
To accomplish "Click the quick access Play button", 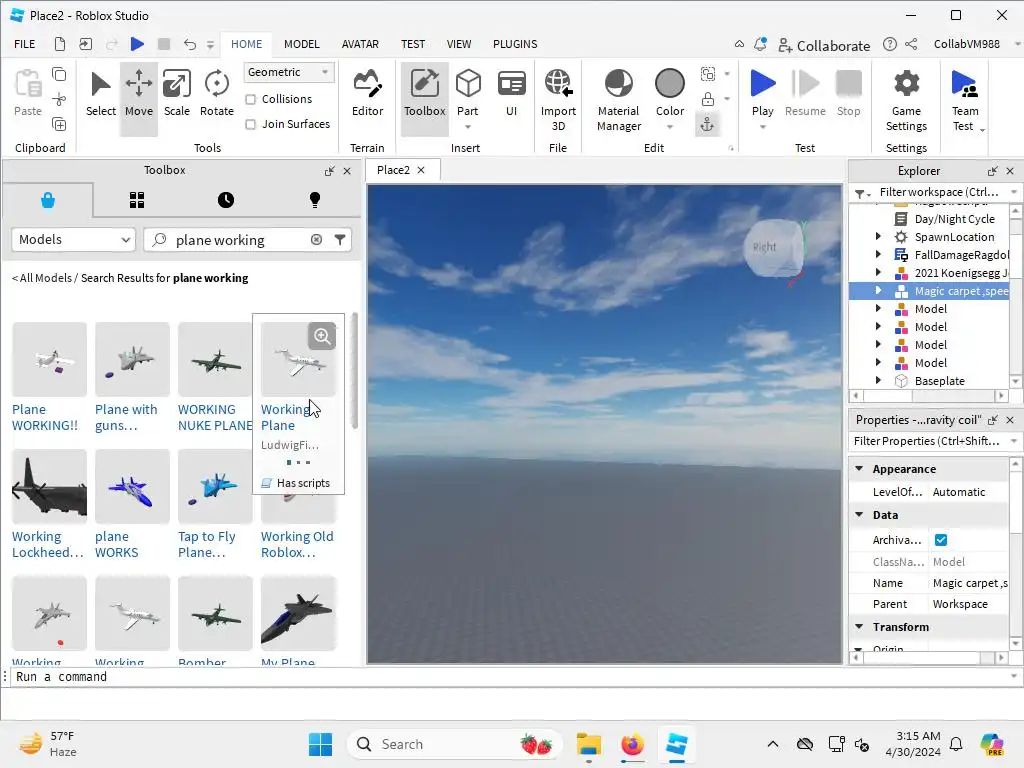I will [137, 44].
